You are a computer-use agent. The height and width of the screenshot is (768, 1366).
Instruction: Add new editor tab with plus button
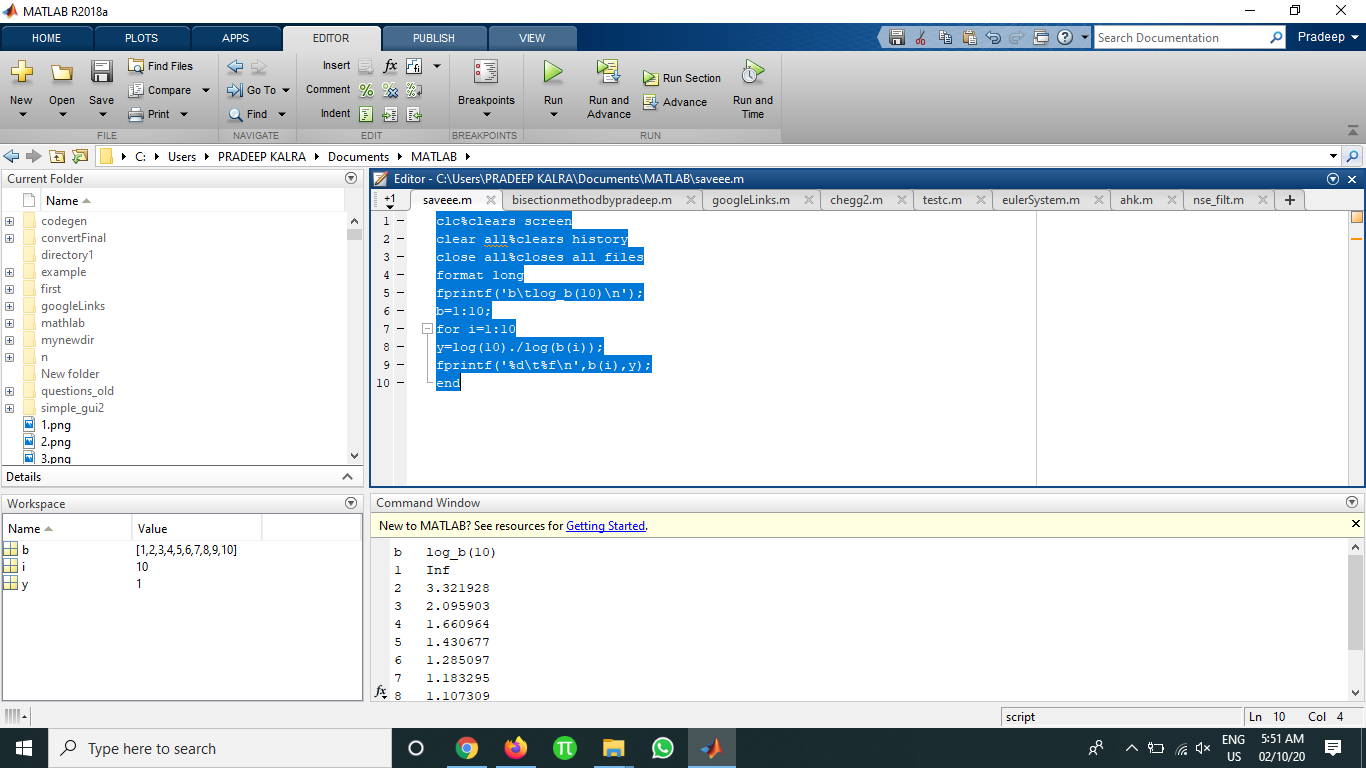(1290, 200)
